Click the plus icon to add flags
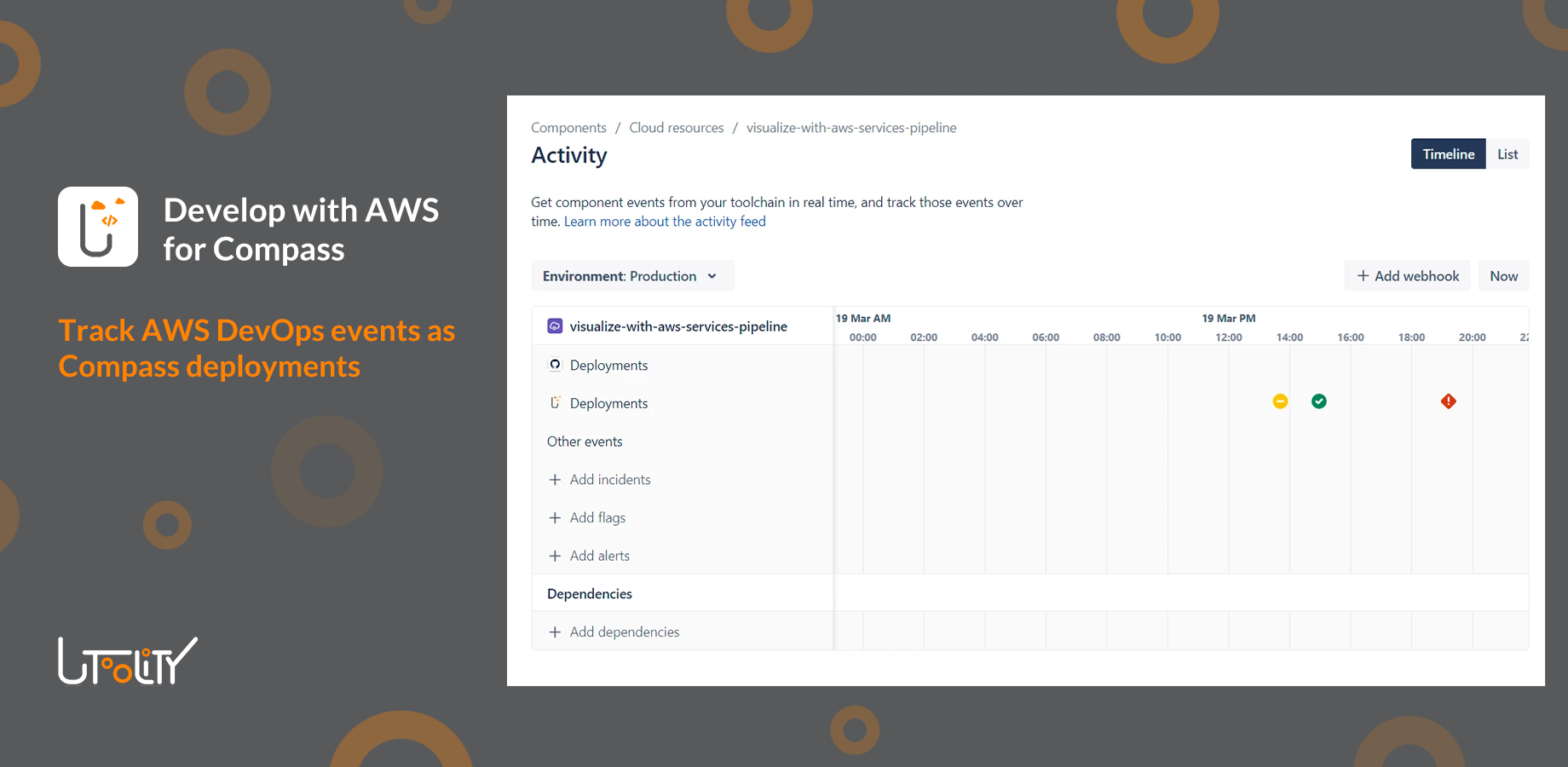This screenshot has width=1568, height=767. pyautogui.click(x=555, y=517)
